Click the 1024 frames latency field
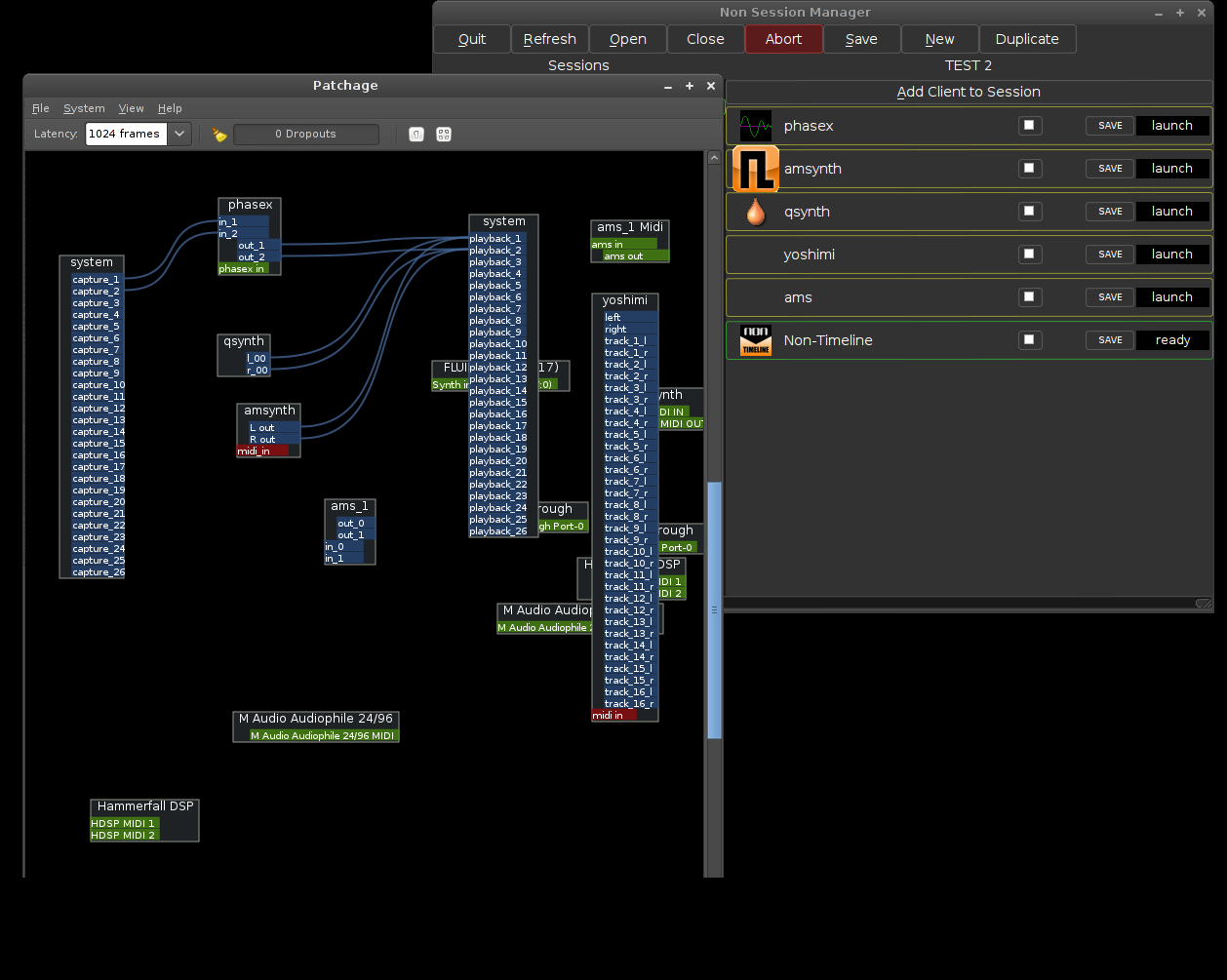1227x980 pixels. (126, 135)
